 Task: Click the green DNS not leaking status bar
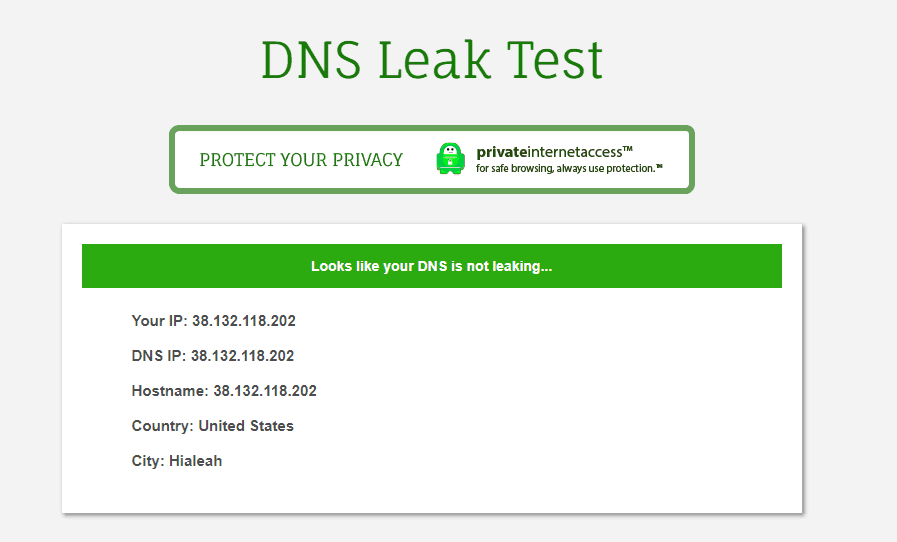[x=432, y=266]
